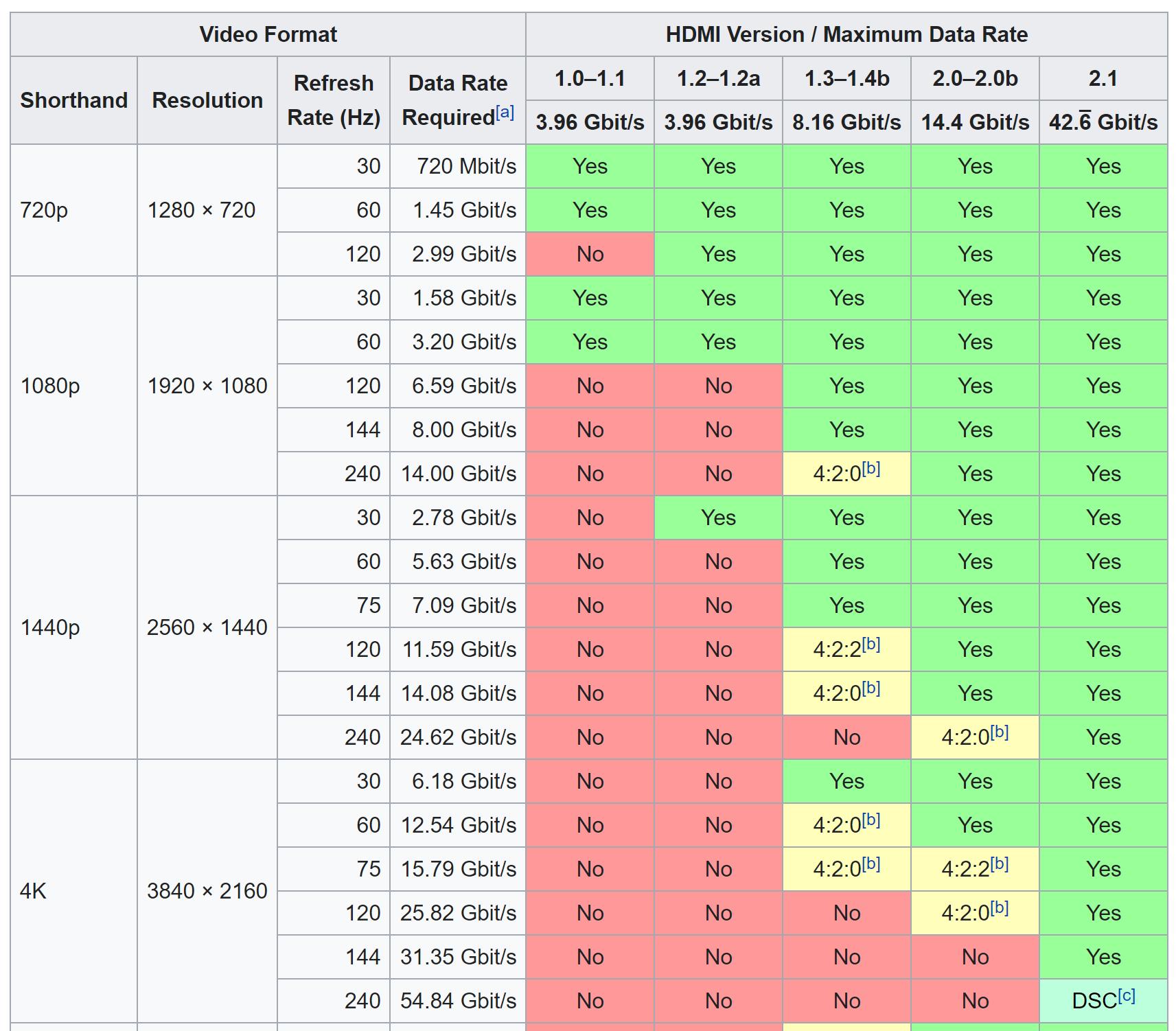Select the 54.84 Gbit/s data rate cell

[458, 1001]
